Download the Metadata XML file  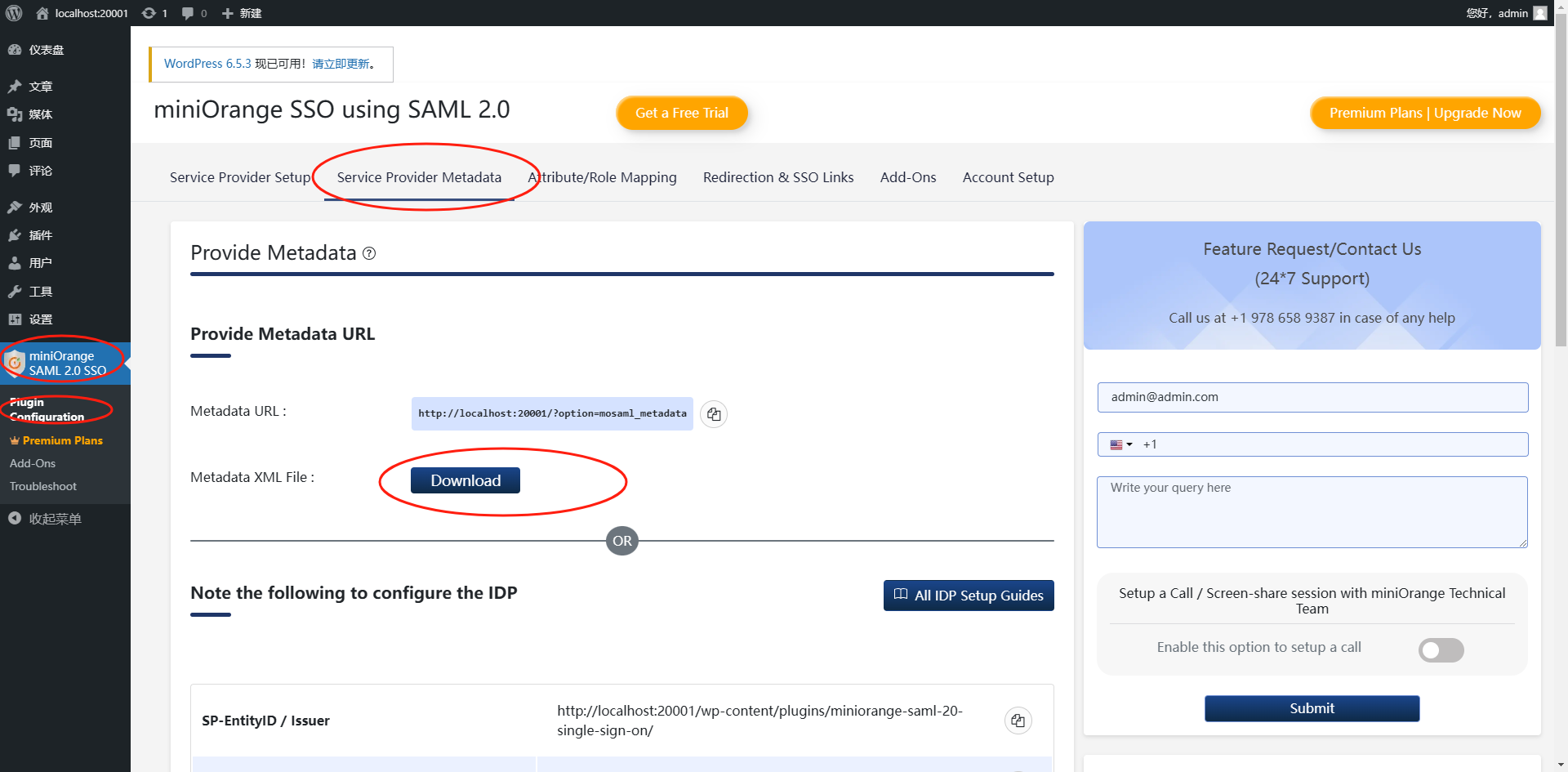pyautogui.click(x=465, y=480)
